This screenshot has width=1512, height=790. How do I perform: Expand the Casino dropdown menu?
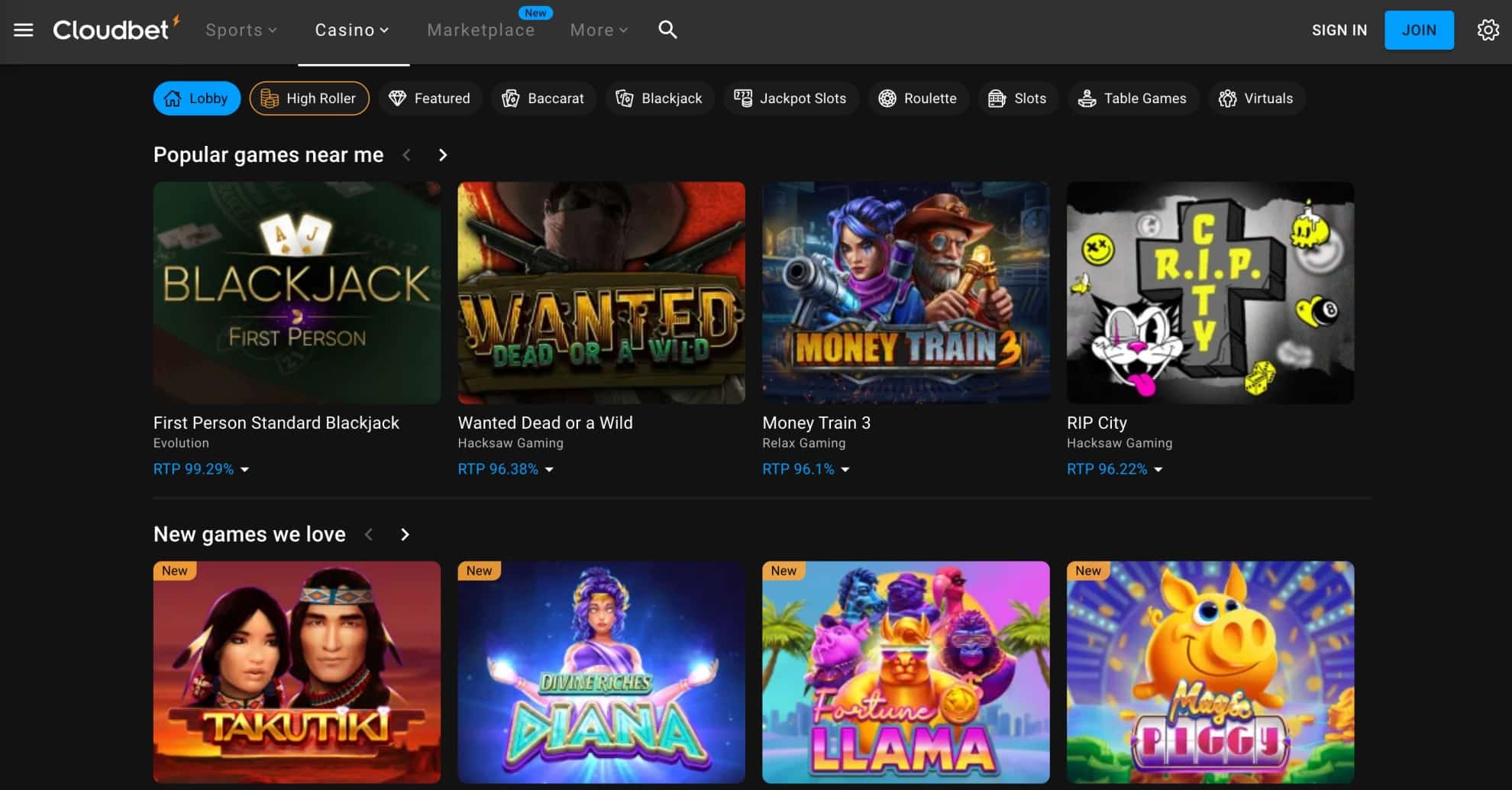coord(353,30)
